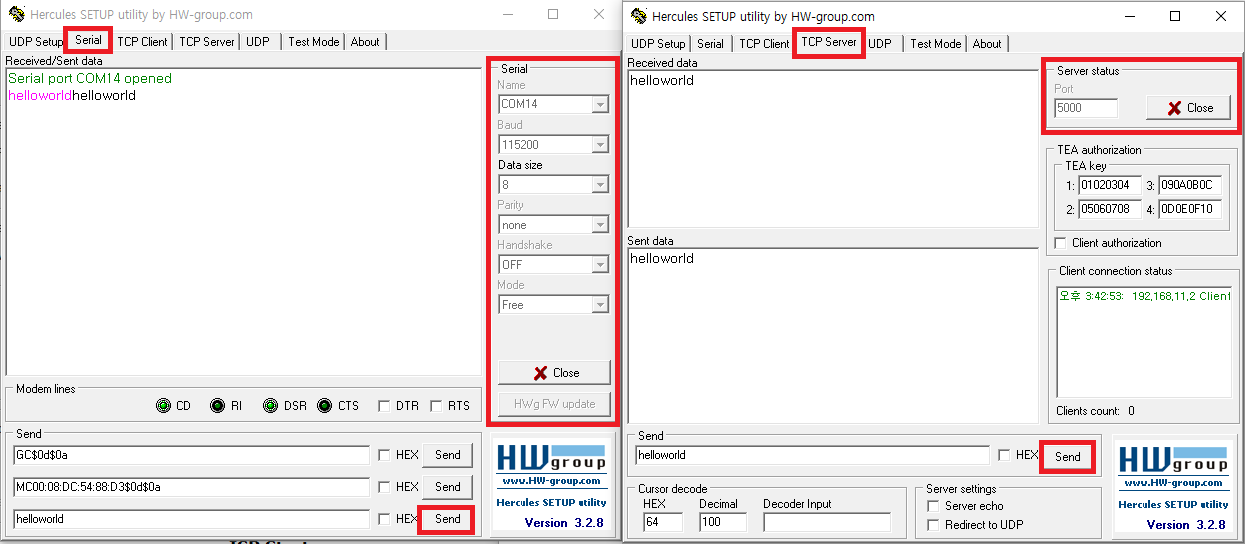
Task: Select the Serial tab in left window
Action: tap(88, 40)
